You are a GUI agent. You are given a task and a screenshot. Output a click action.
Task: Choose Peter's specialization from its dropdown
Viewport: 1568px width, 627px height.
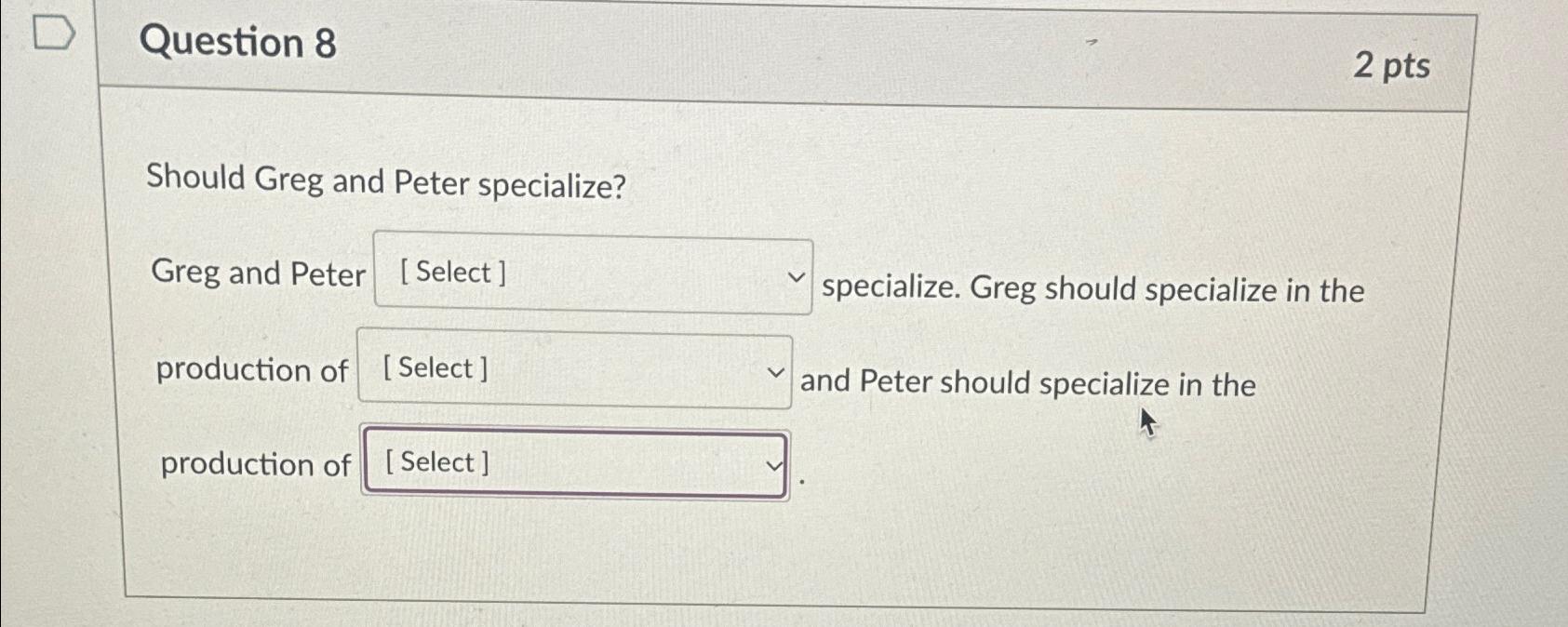(575, 462)
